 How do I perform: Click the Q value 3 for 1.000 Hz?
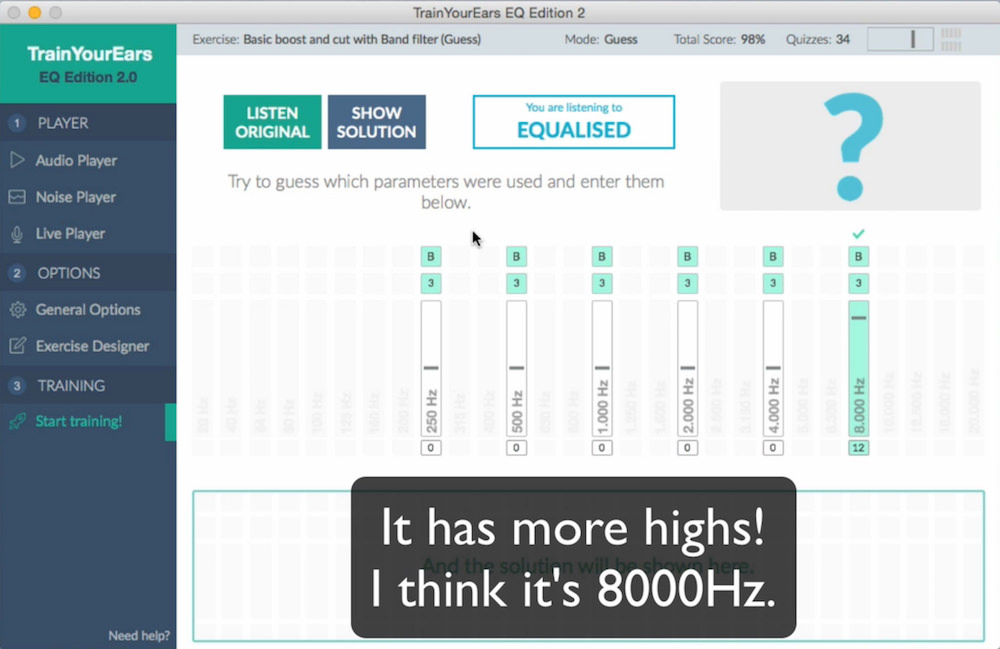coord(601,283)
